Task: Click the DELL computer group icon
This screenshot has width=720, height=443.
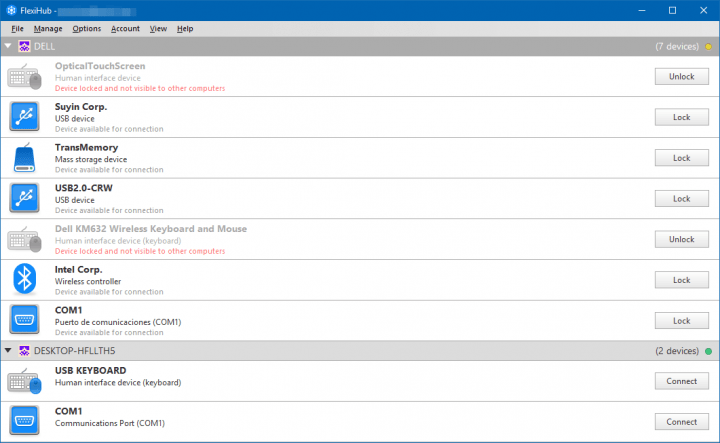Action: tap(24, 46)
